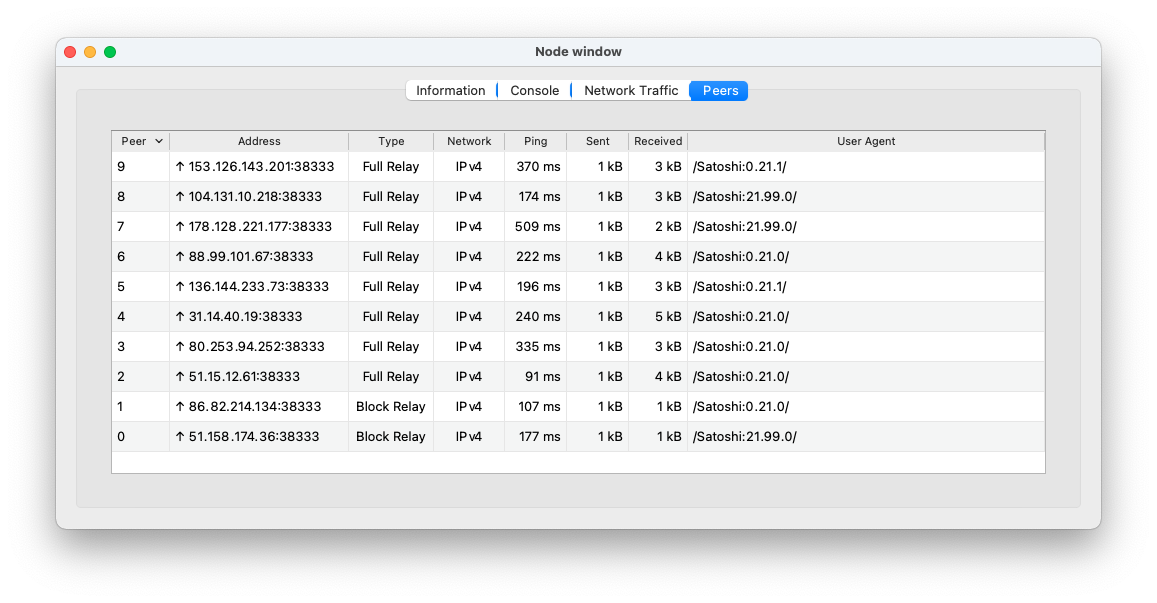
Task: Click the Sent column header
Action: 597,142
